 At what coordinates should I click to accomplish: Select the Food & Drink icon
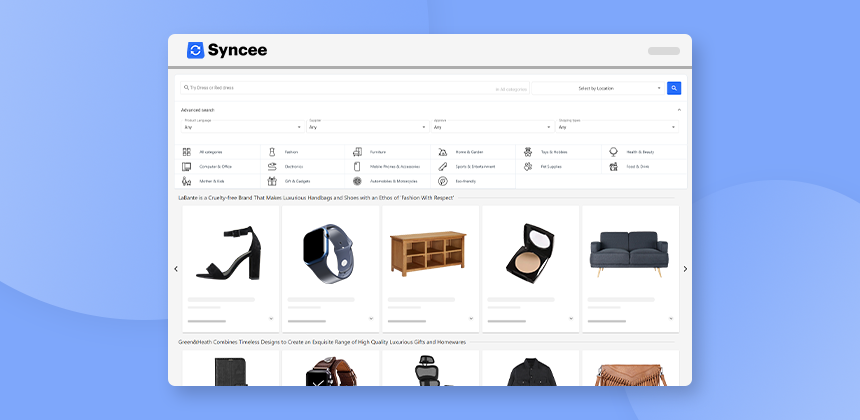pos(613,167)
